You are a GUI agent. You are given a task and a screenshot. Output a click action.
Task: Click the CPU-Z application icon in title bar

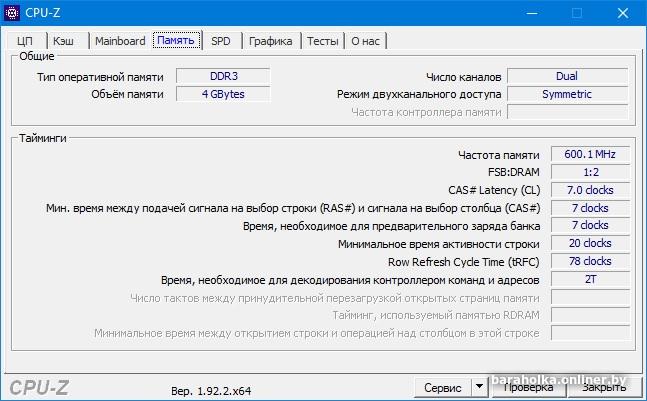point(12,13)
